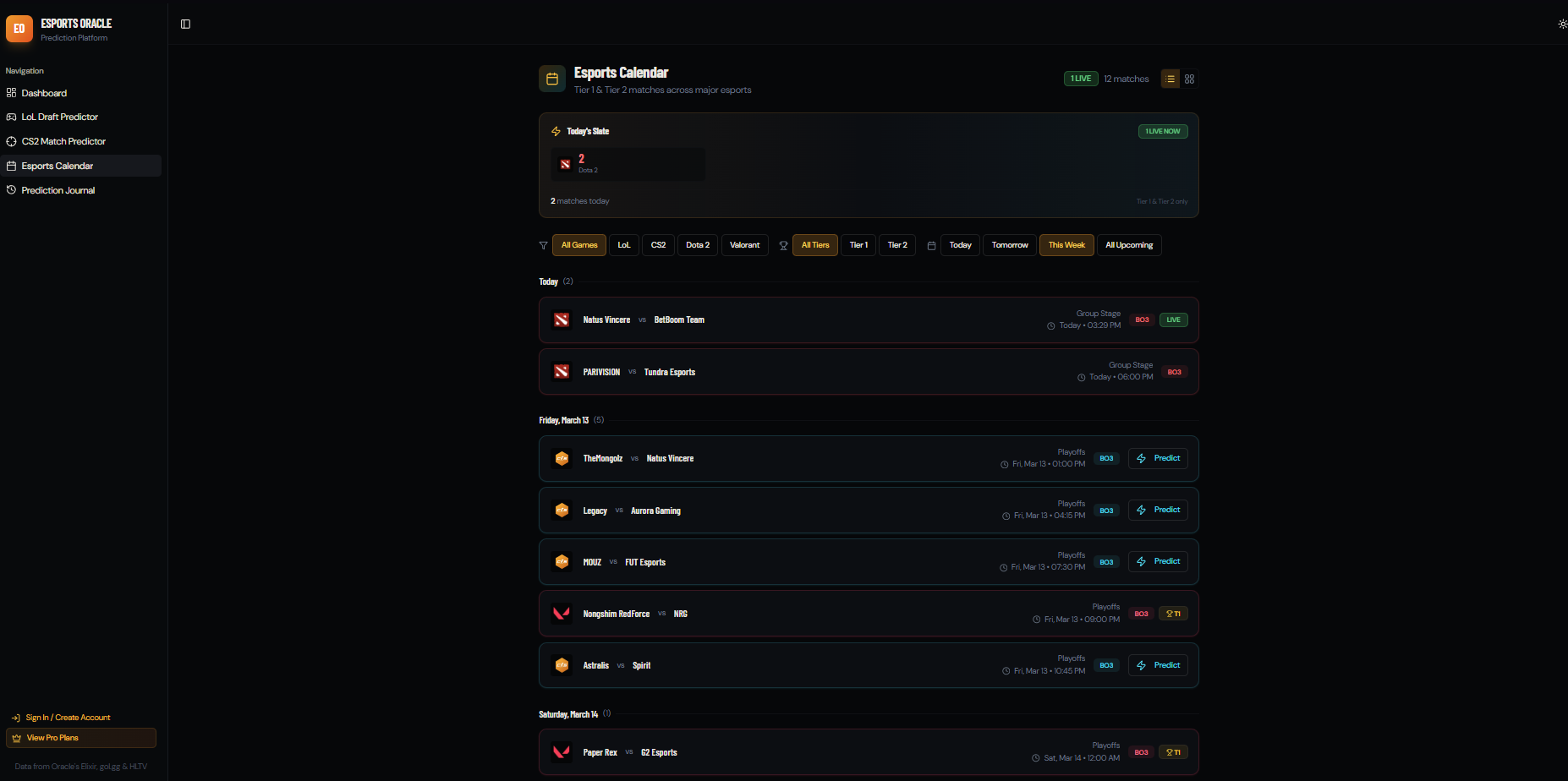This screenshot has height=781, width=1568.
Task: Collapse the sidebar with the panel toggle
Action: (184, 25)
